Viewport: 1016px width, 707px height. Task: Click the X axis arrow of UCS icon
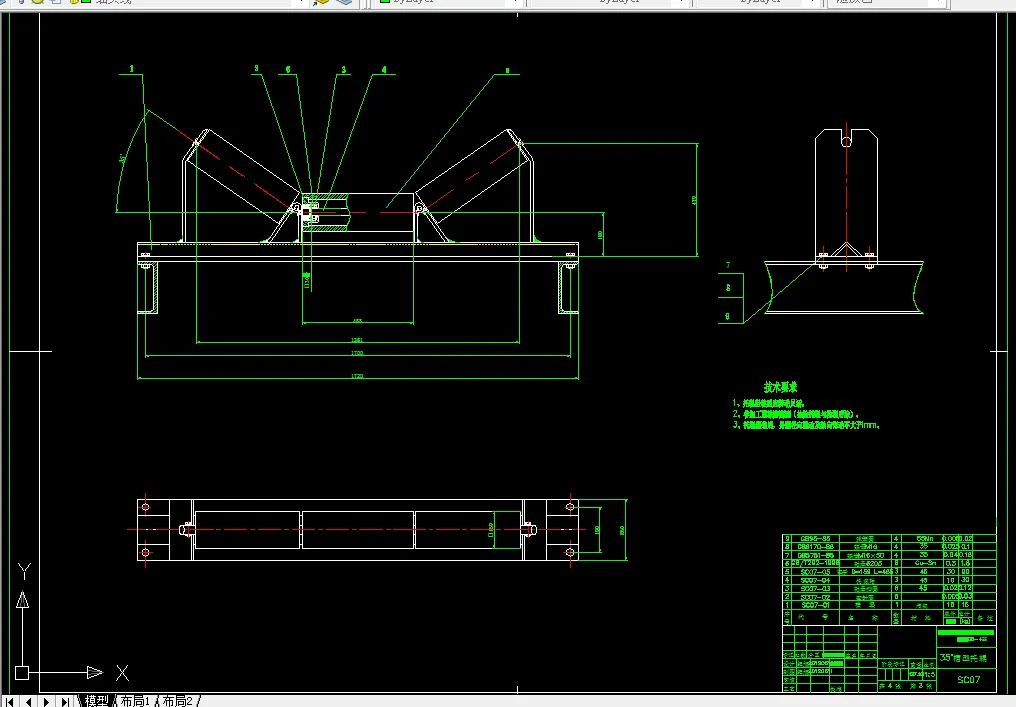[x=93, y=672]
